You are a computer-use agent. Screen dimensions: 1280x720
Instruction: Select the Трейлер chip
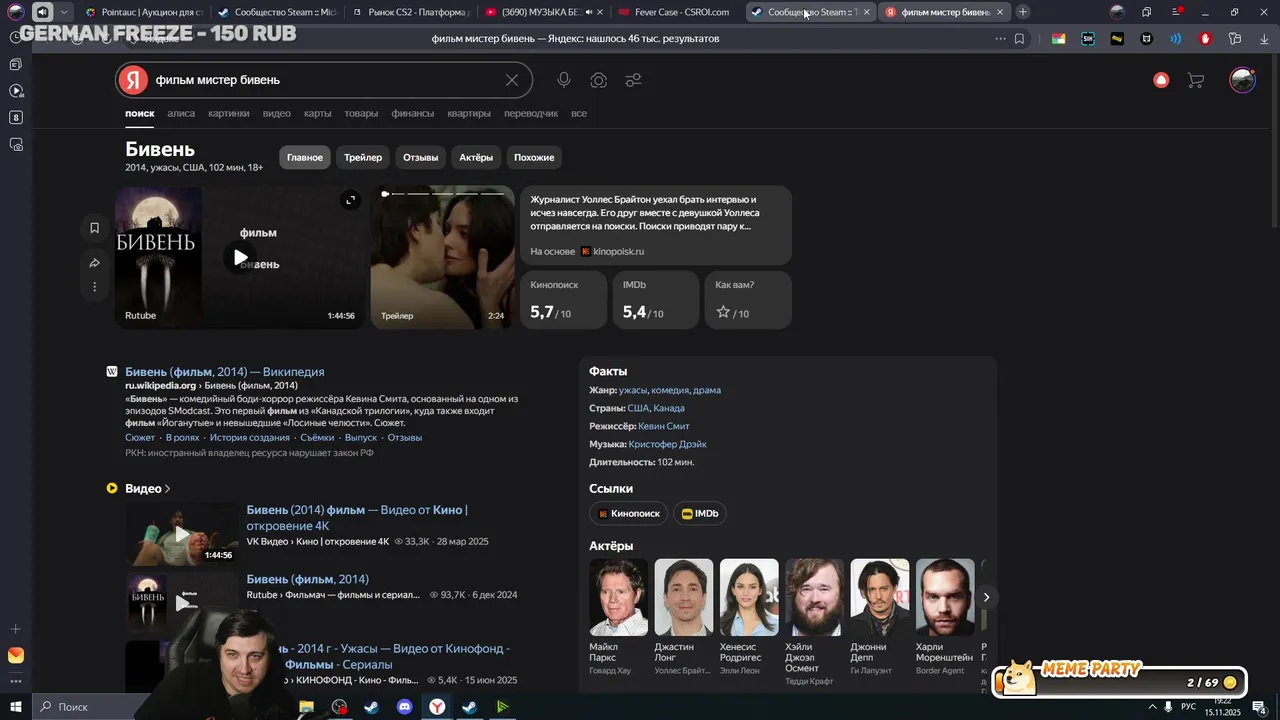(x=363, y=158)
